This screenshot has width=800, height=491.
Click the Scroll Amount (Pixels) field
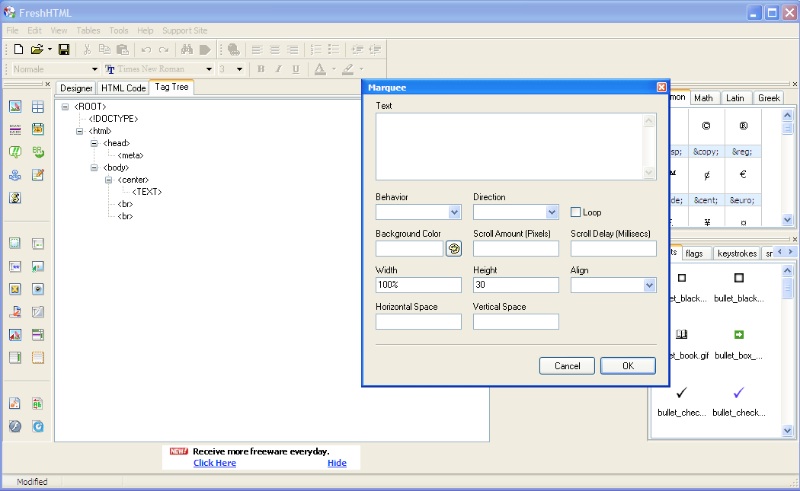click(x=516, y=249)
